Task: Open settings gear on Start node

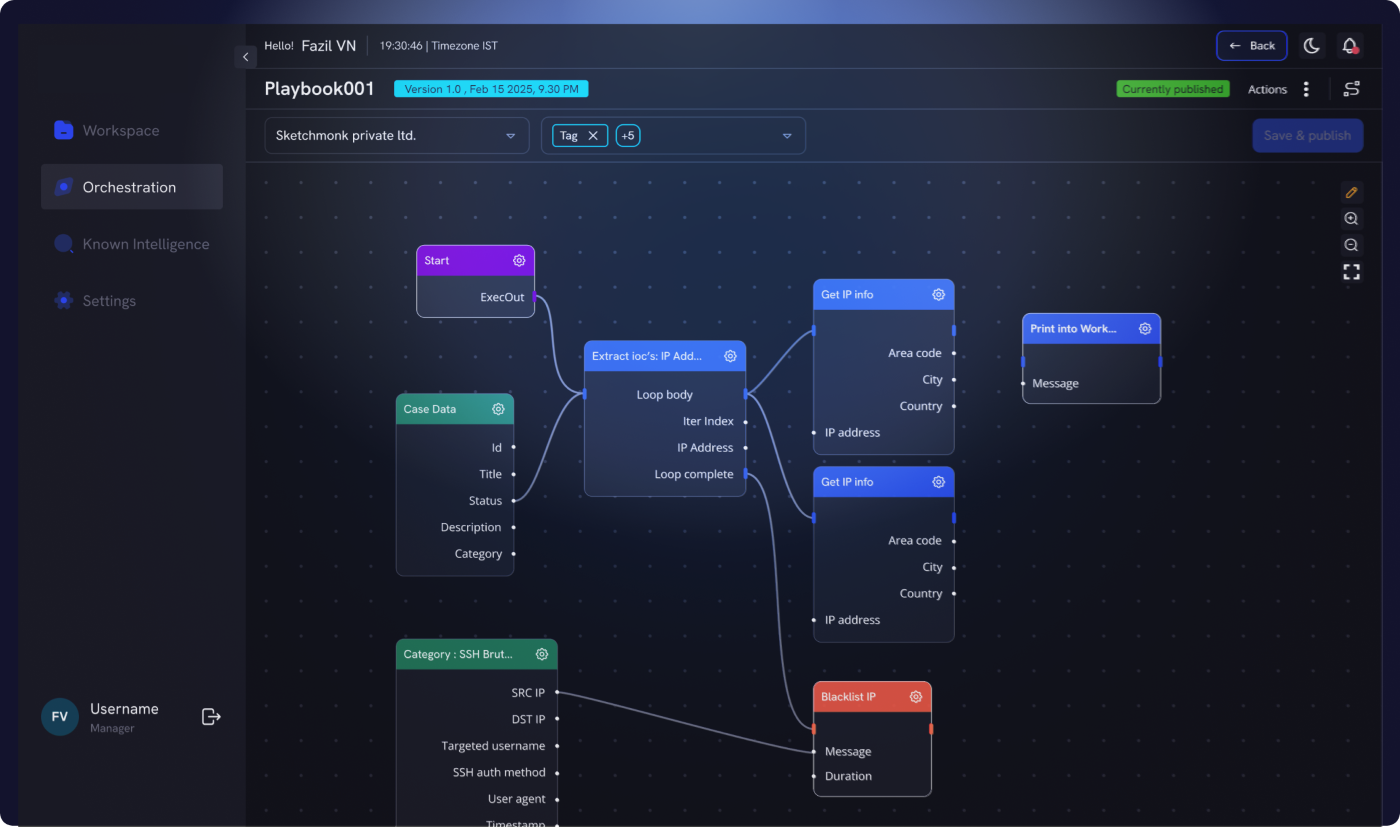Action: (519, 260)
